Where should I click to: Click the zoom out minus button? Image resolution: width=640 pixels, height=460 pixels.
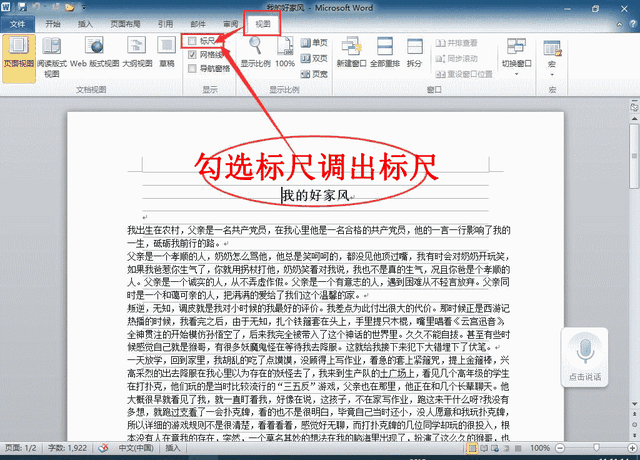point(560,448)
